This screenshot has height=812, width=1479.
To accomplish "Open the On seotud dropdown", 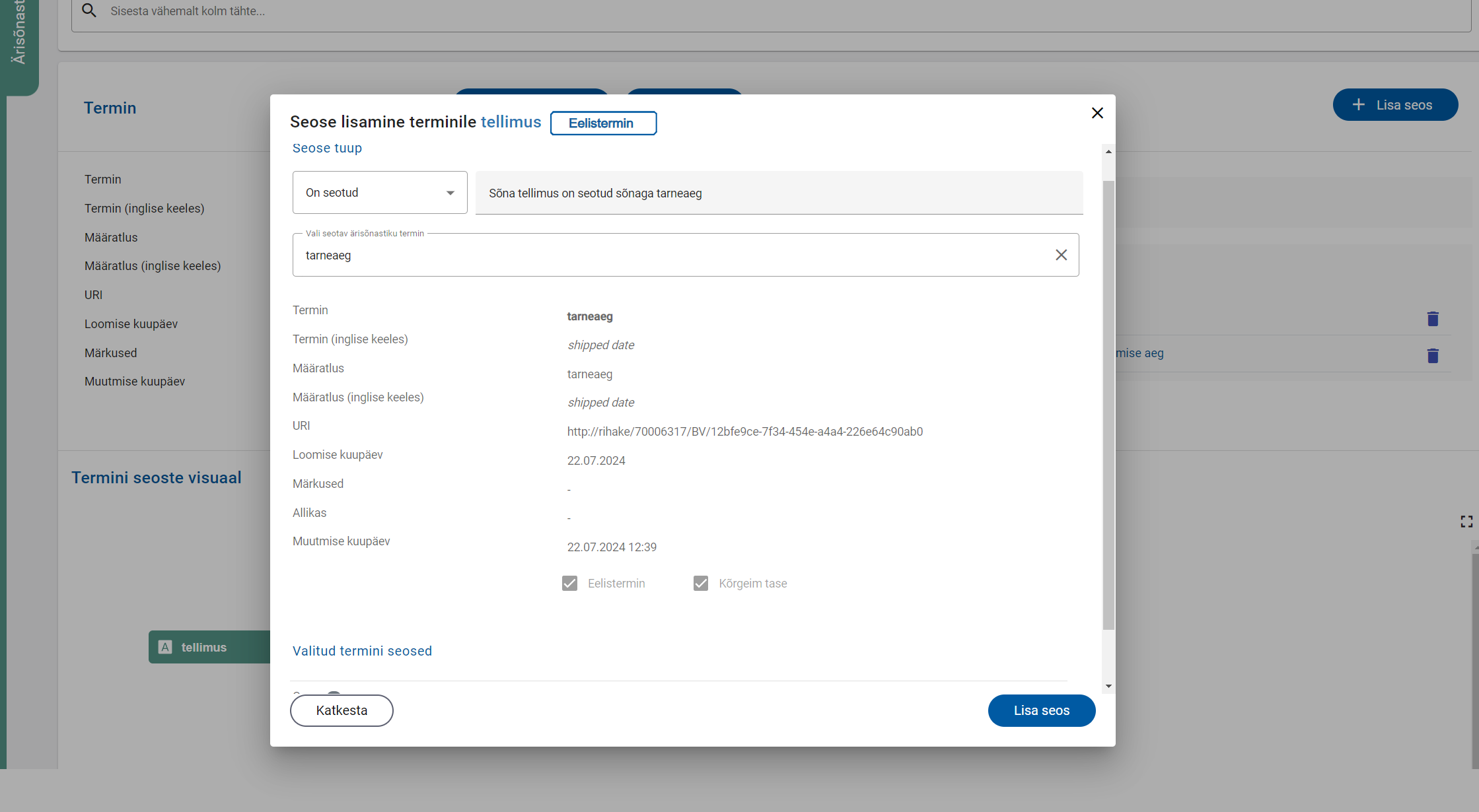I will (x=380, y=193).
